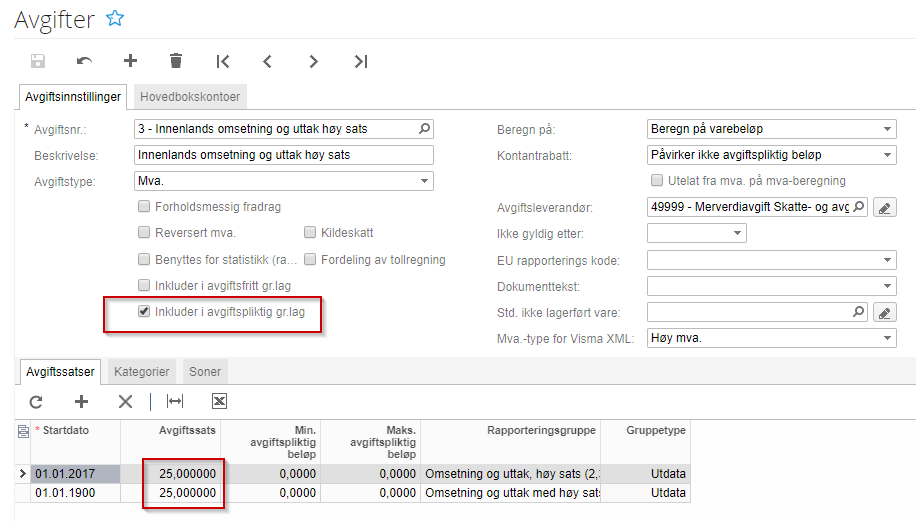The width and height of the screenshot is (916, 521).
Task: Click the Beskrivelse text field
Action: [283, 155]
